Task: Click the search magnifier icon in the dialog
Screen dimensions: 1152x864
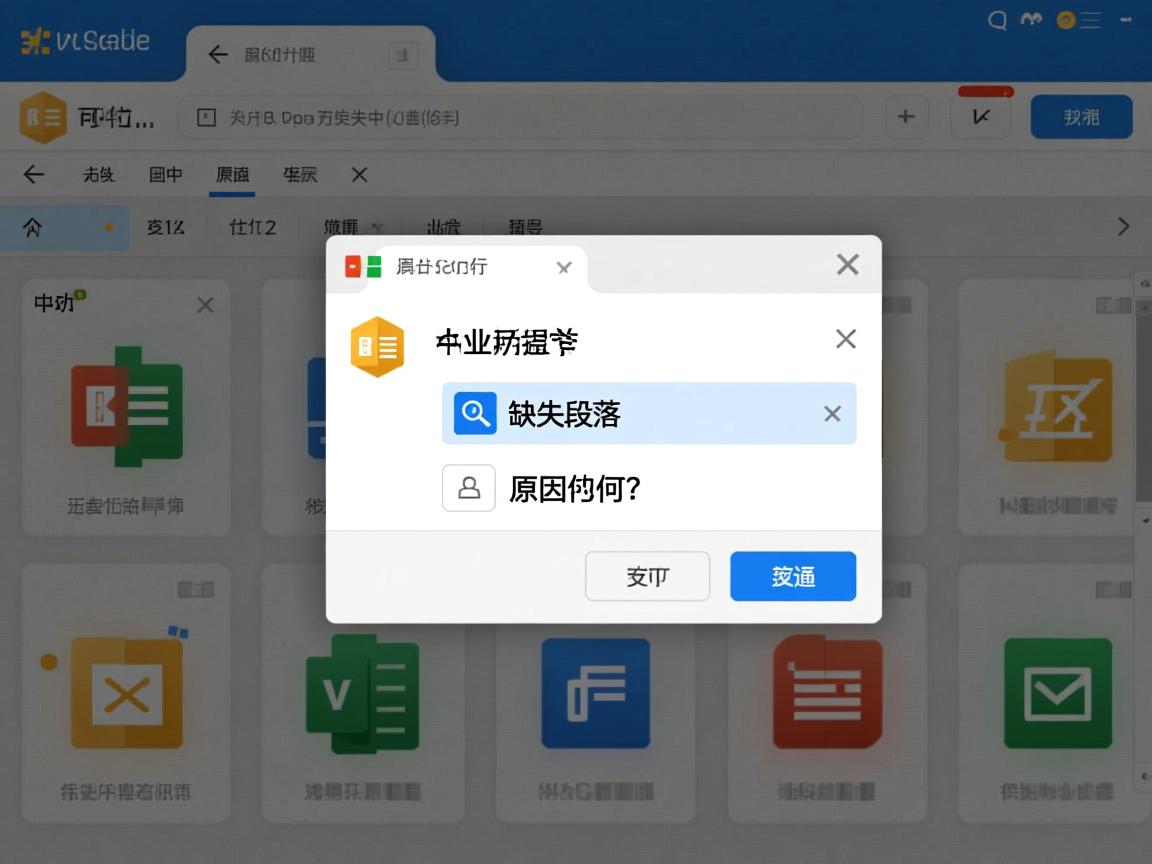Action: tap(474, 412)
